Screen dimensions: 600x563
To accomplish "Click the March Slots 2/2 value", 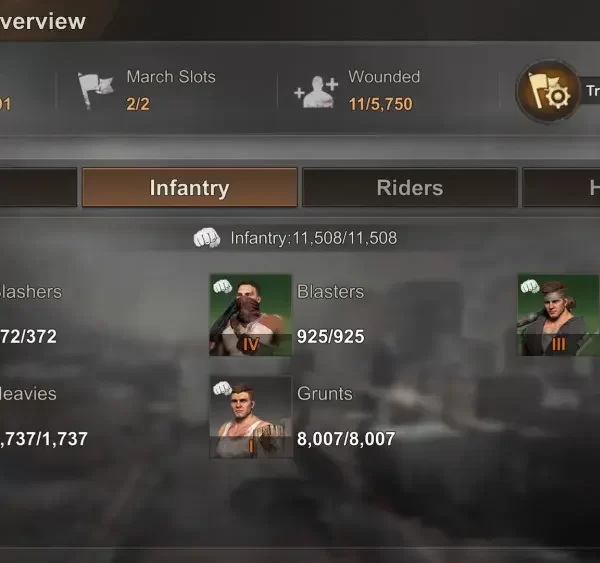I will point(138,104).
